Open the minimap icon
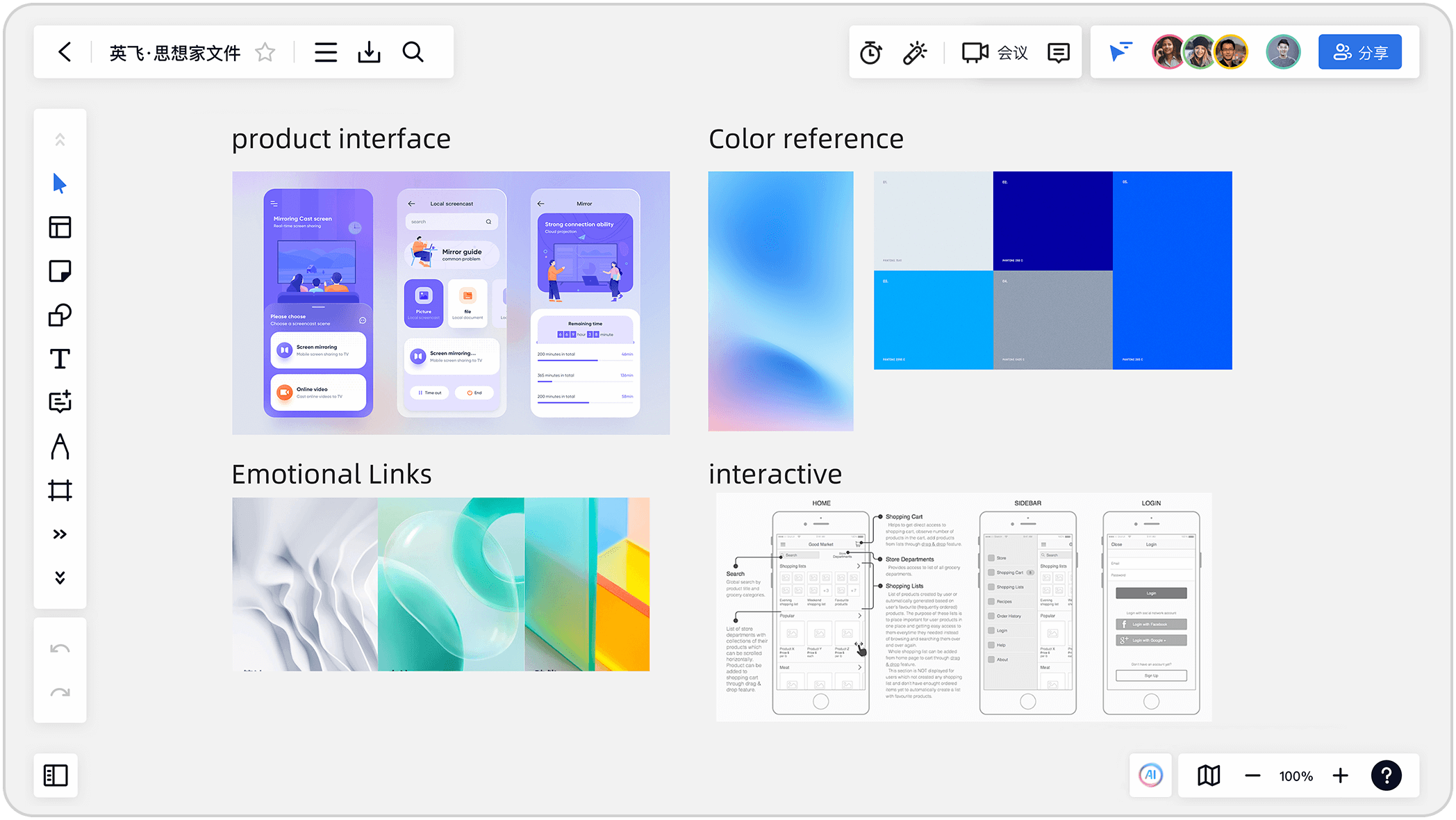This screenshot has height=820, width=1456. pyautogui.click(x=1209, y=776)
